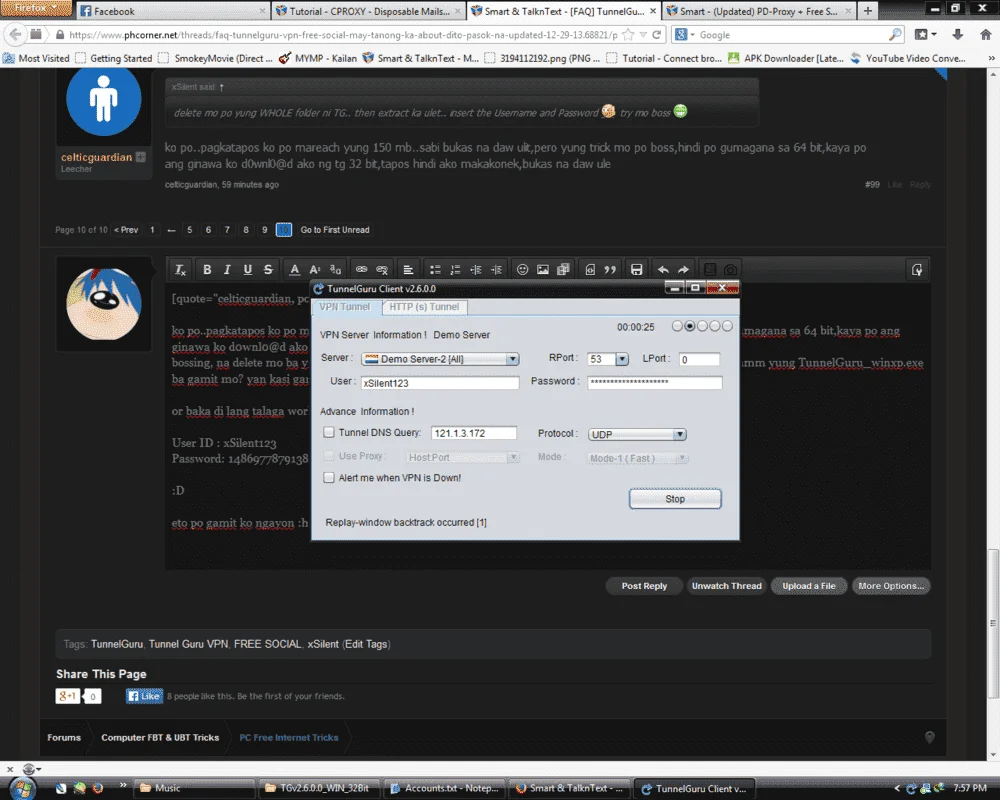This screenshot has width=1000, height=800.
Task: Click the redo arrow in editor
Action: 684,270
